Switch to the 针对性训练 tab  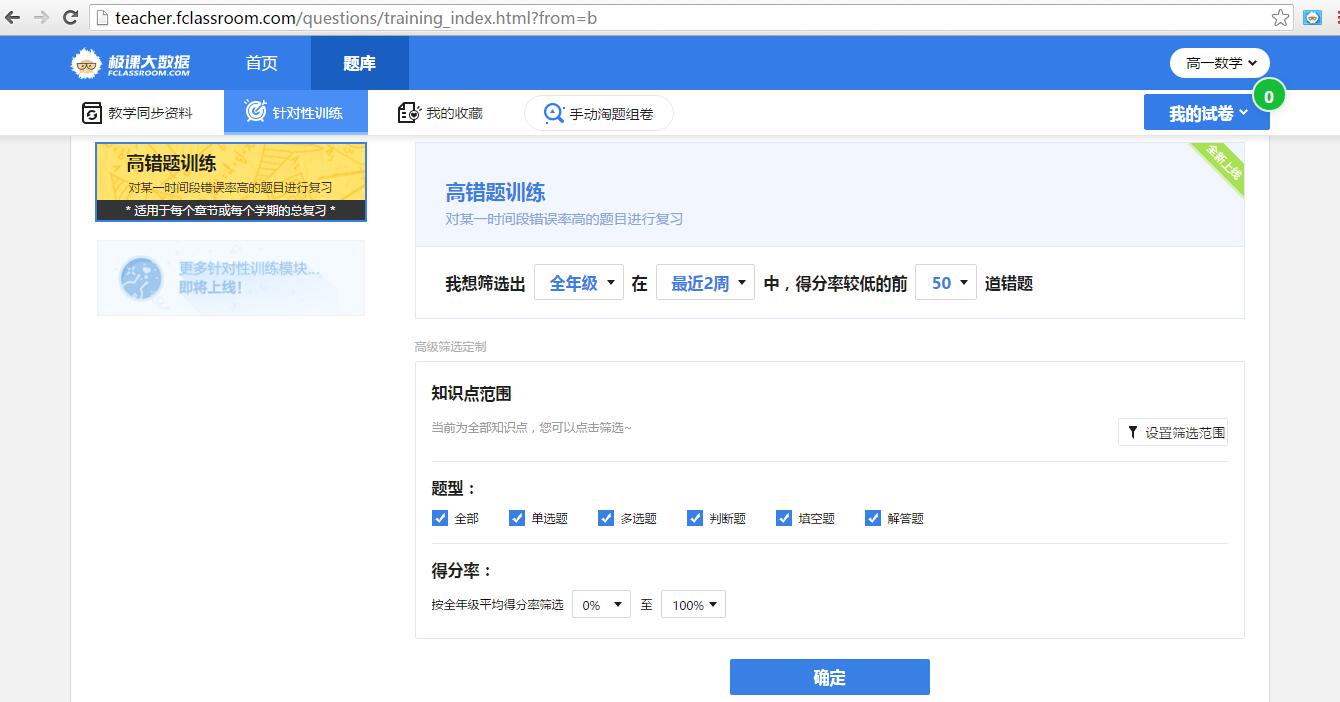coord(296,112)
